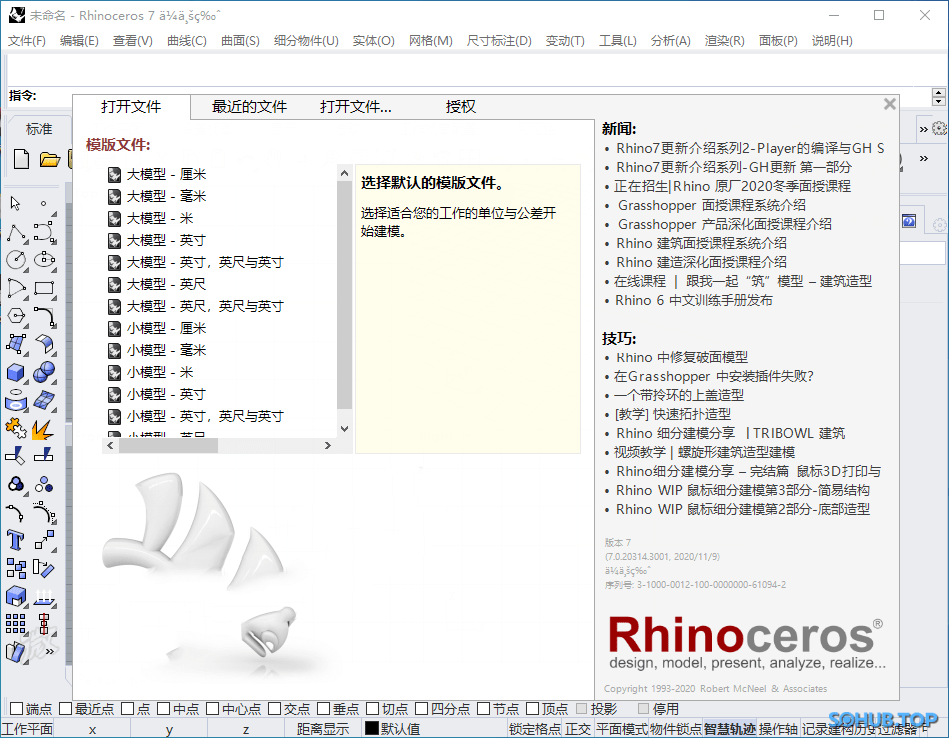This screenshot has width=949, height=738.
Task: Switch to the 最近的文件 tab
Action: (x=249, y=107)
